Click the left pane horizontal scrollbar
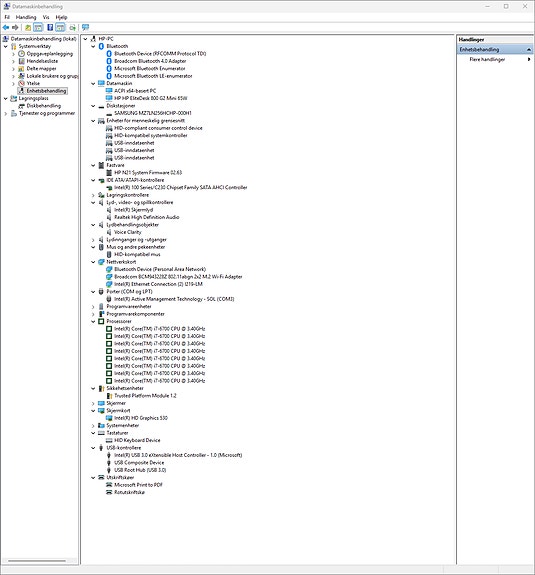This screenshot has width=535, height=575. 39,561
